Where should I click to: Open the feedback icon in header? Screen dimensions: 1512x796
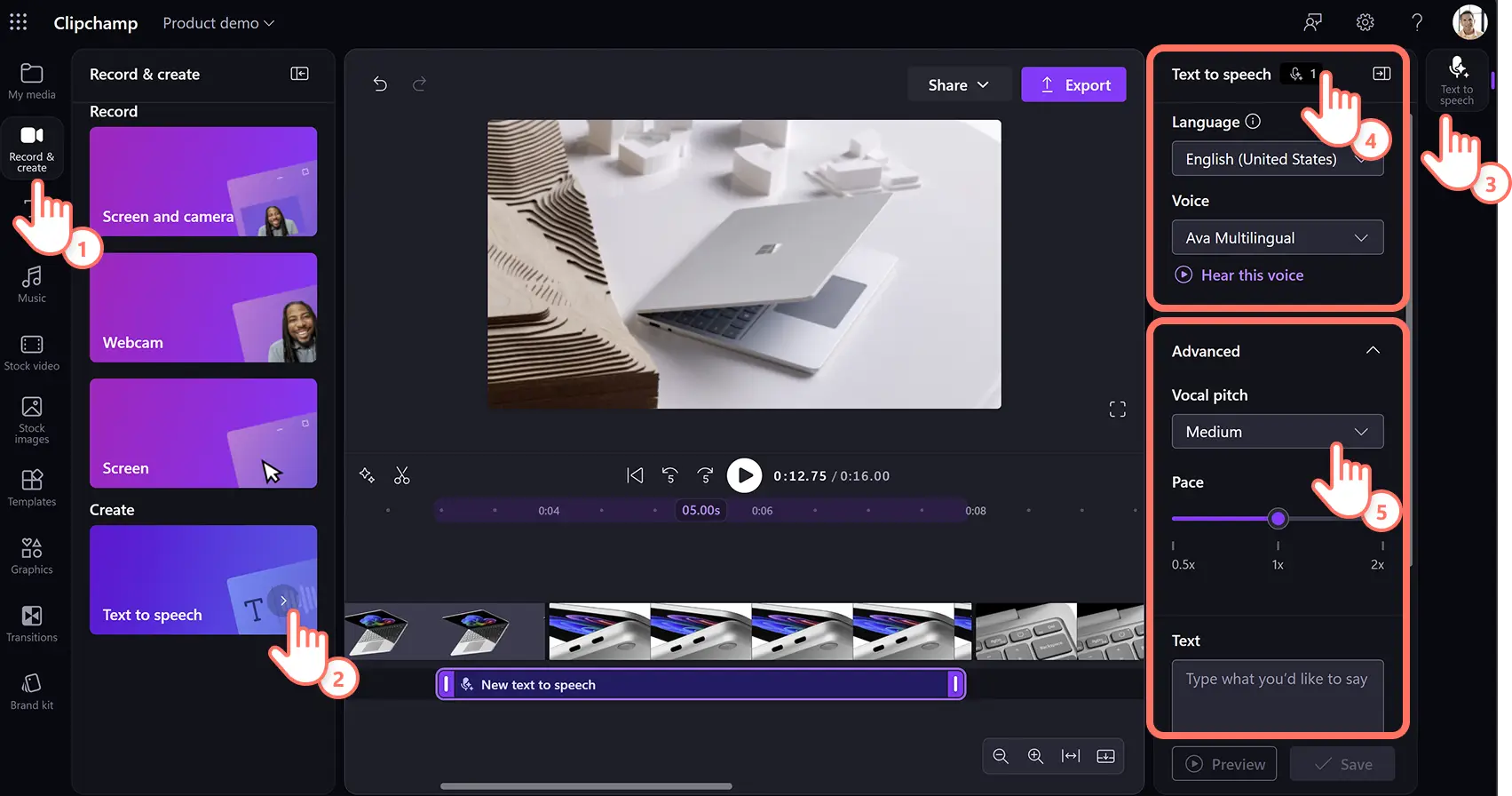coord(1313,22)
